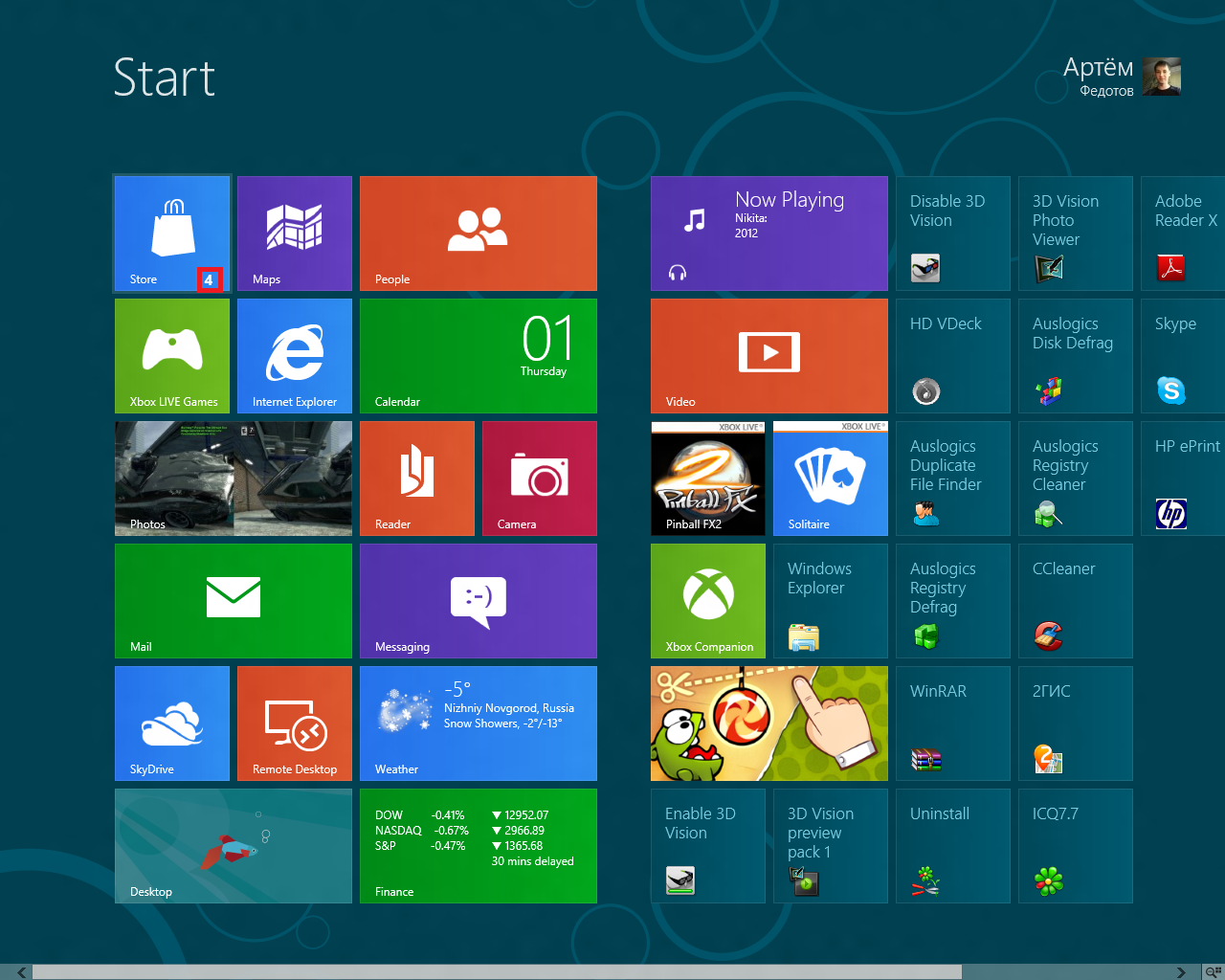Screen dimensions: 1225x980
Task: Switch to the Desktop tile
Action: 234,846
